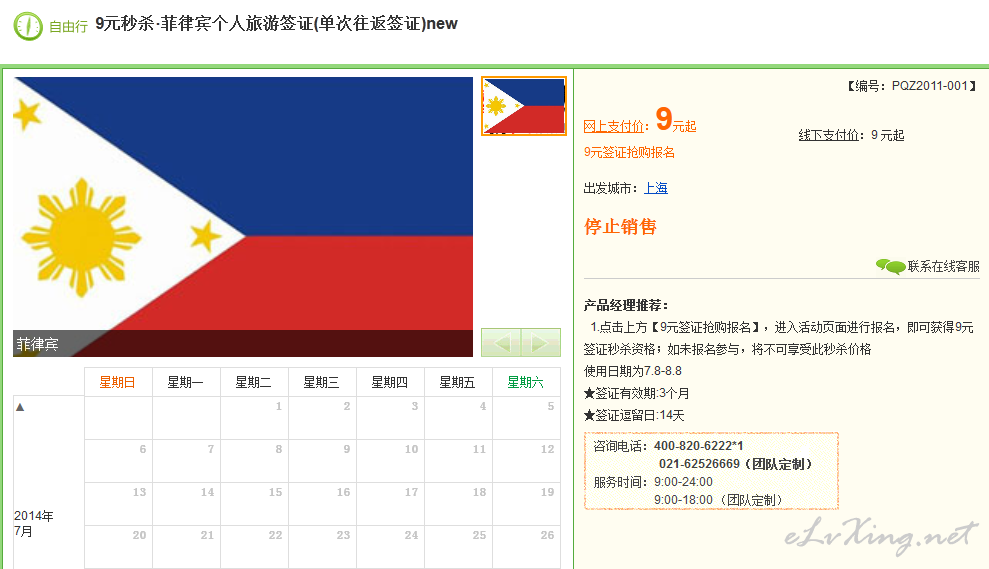Select the Philippines flag thumbnail

[524, 106]
